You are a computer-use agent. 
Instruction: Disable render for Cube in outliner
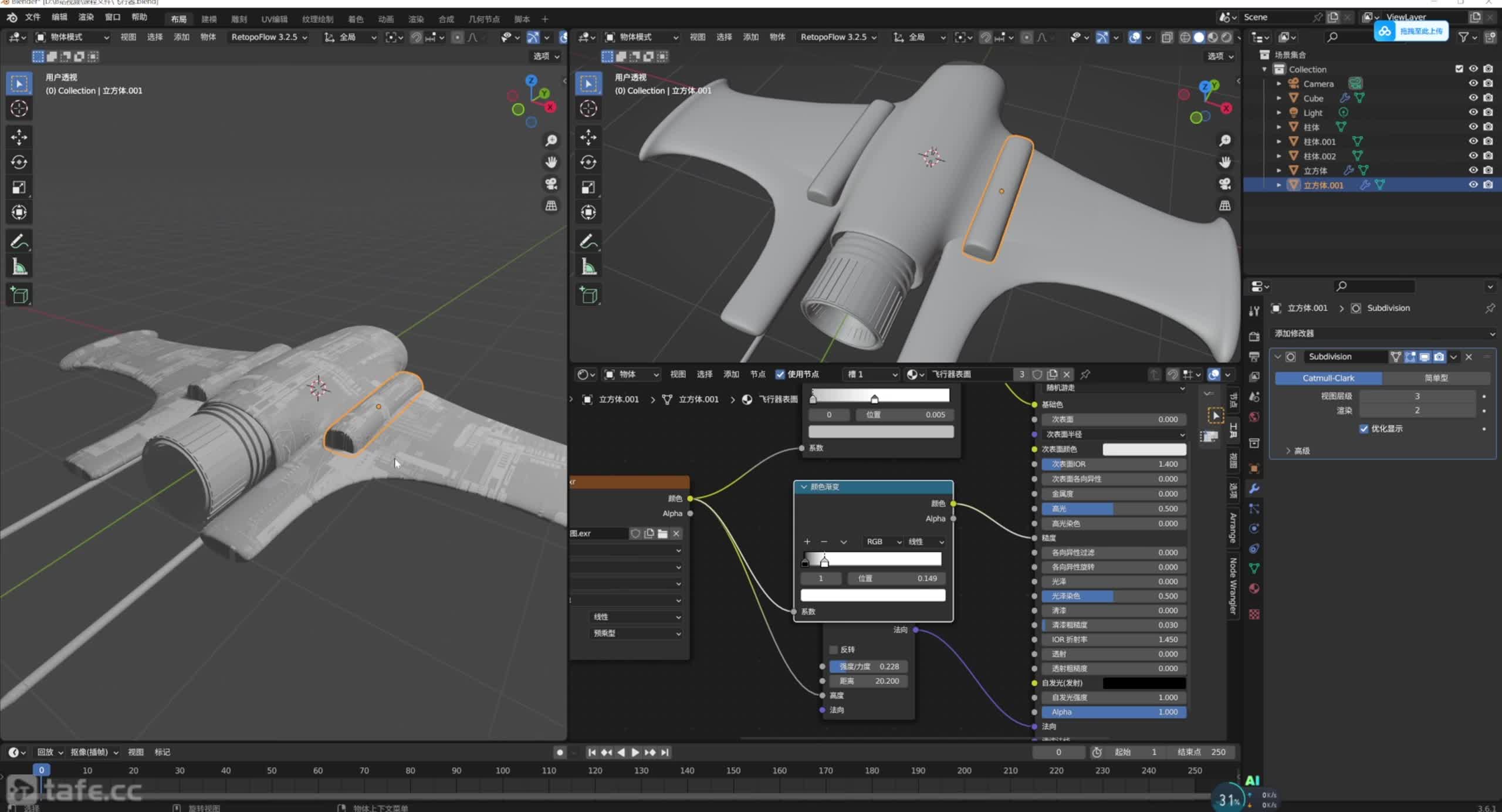(1488, 98)
